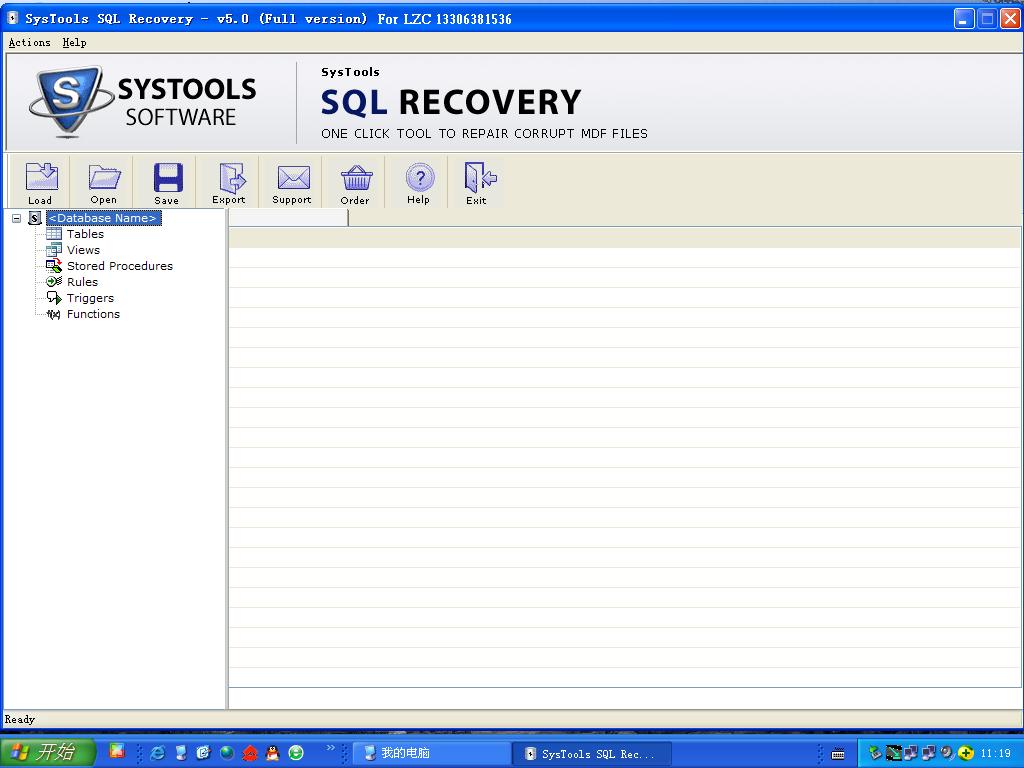Click the title bar application icon
The height and width of the screenshot is (768, 1024).
tap(12, 18)
